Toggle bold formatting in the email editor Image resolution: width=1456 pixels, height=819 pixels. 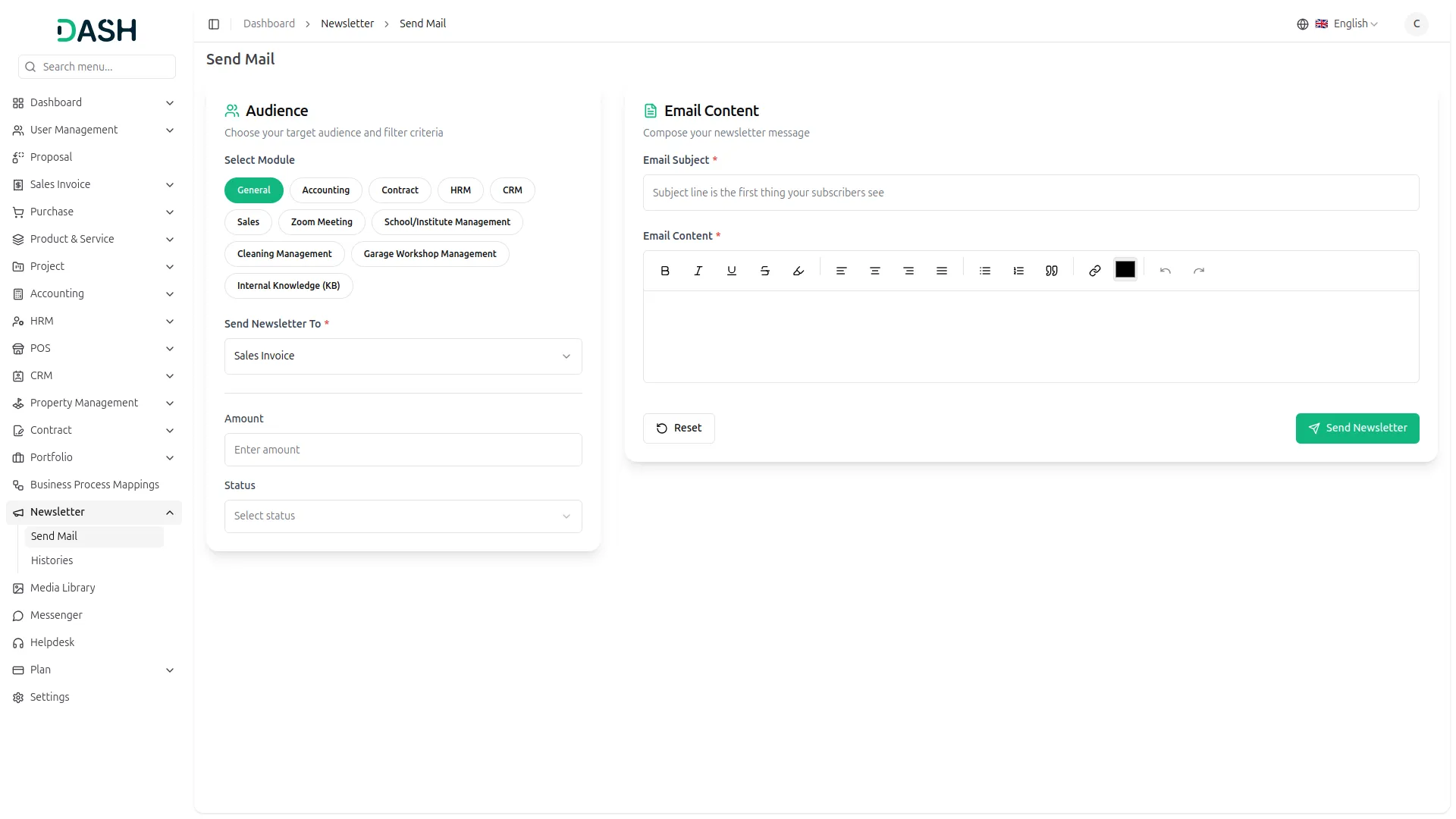click(x=665, y=271)
